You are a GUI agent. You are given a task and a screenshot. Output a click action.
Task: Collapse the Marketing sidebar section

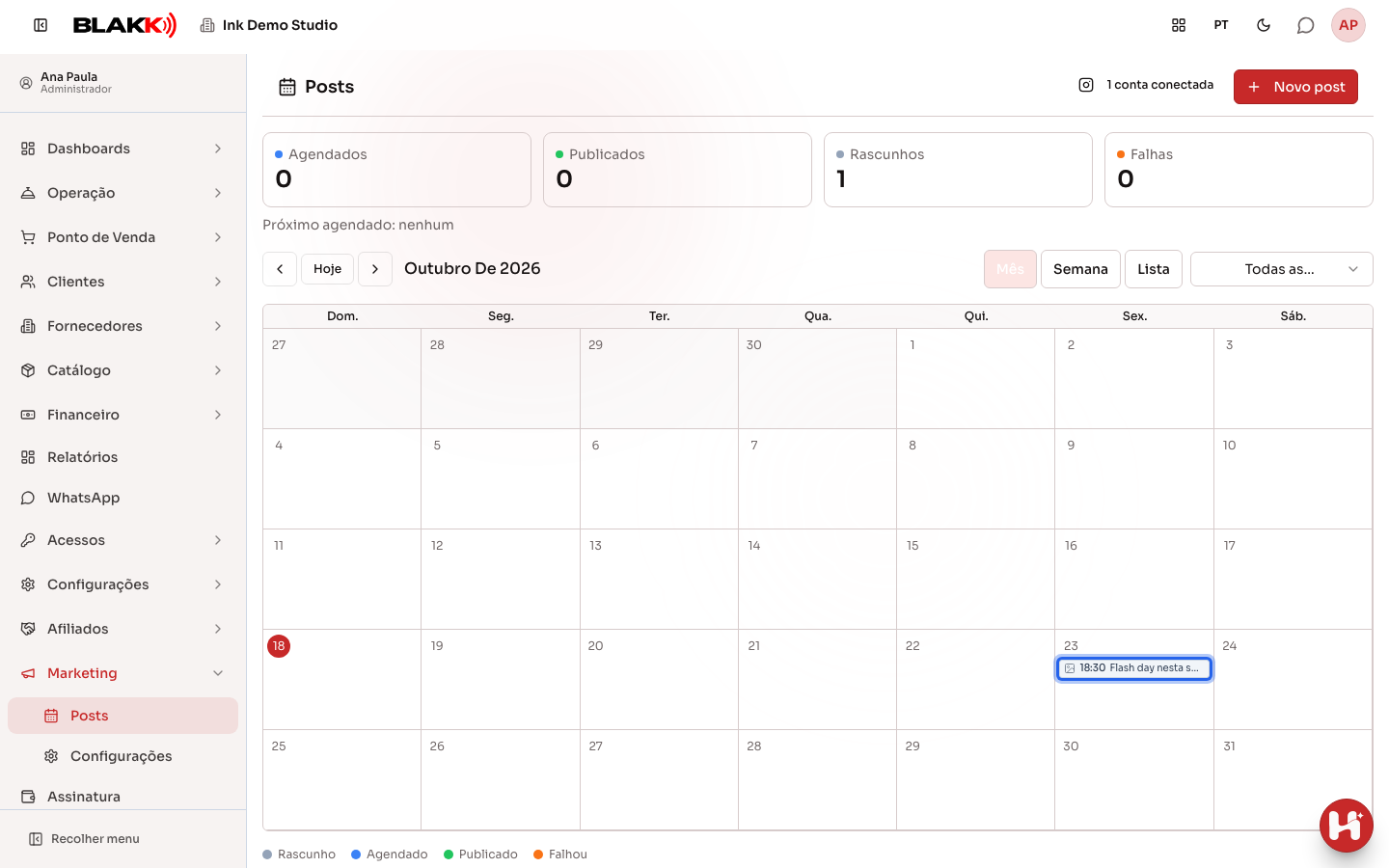tap(123, 673)
